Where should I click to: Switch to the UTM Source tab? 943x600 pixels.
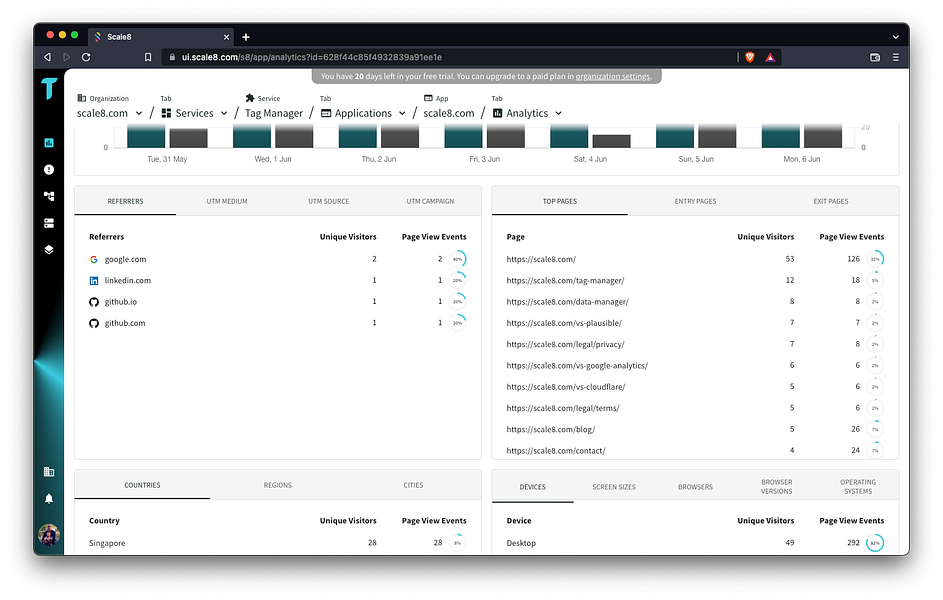pyautogui.click(x=328, y=201)
